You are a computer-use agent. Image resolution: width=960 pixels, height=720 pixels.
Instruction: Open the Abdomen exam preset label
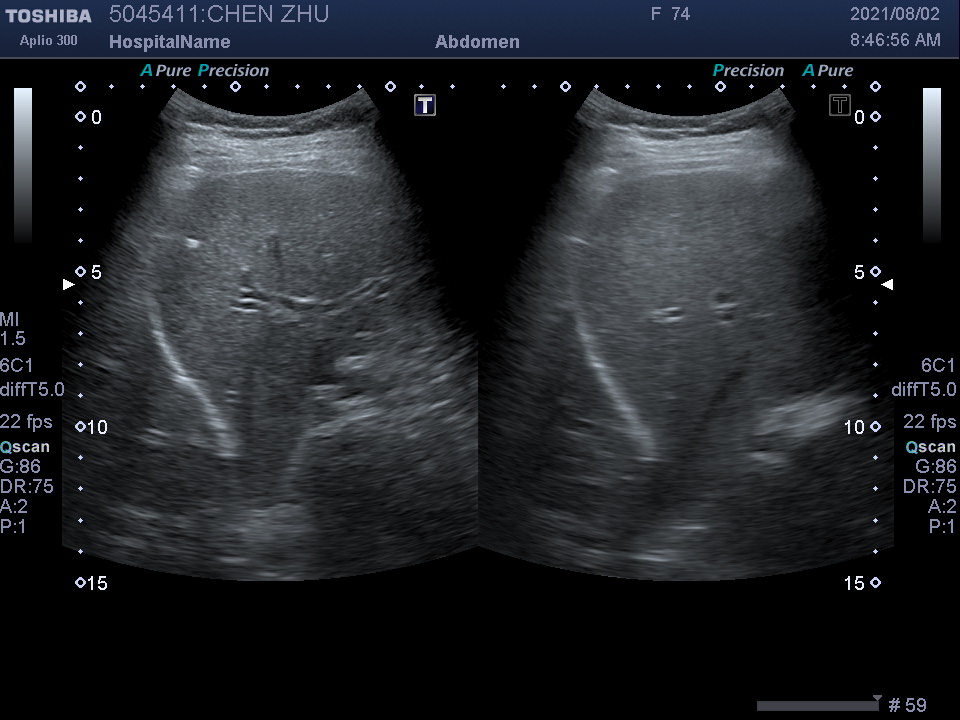477,42
